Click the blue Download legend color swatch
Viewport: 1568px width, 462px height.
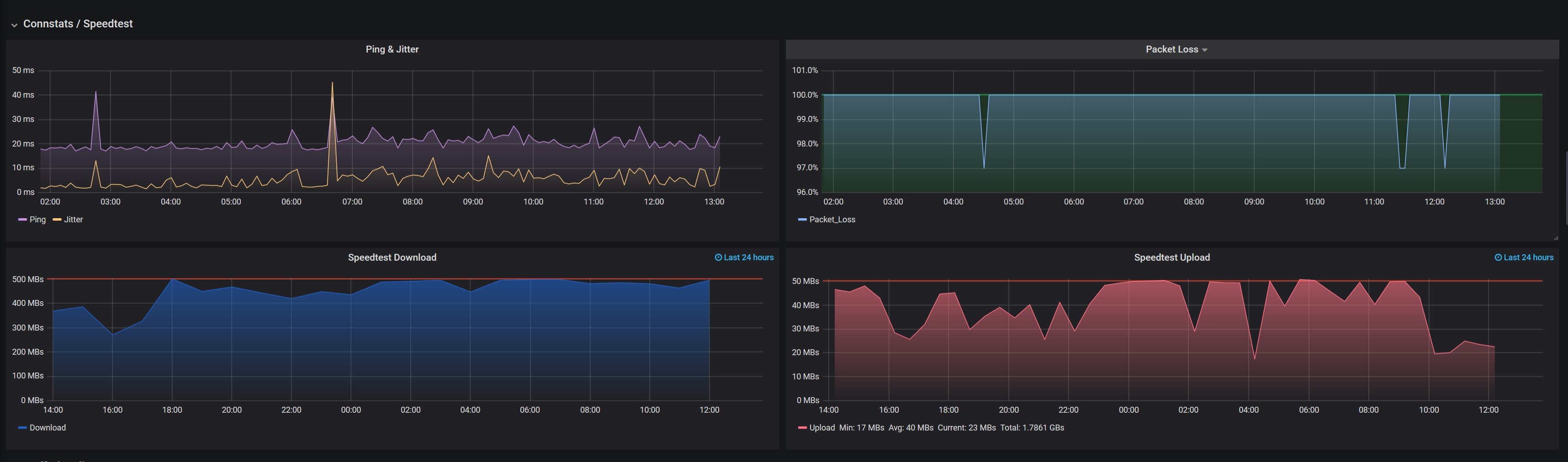click(x=22, y=427)
